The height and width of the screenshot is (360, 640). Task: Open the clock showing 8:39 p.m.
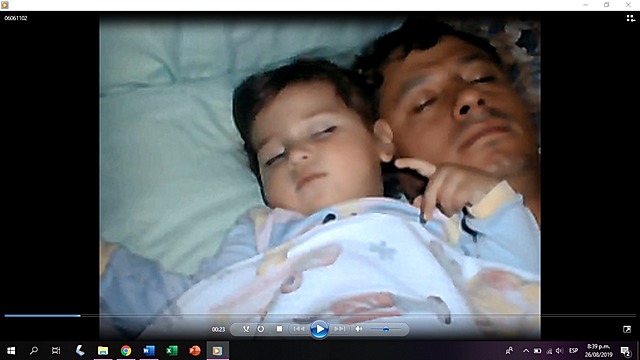click(x=598, y=350)
